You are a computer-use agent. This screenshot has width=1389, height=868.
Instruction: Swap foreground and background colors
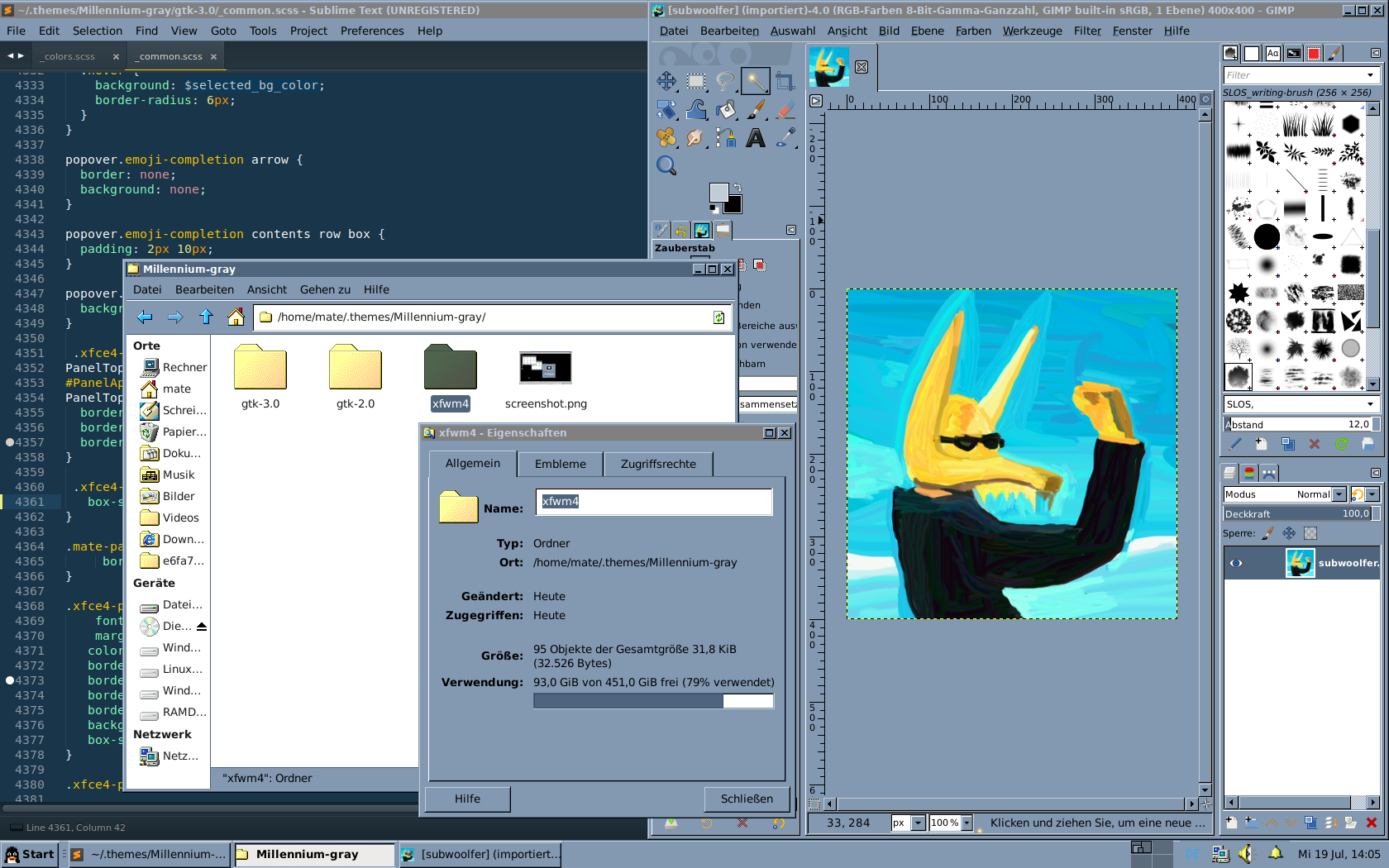737,188
